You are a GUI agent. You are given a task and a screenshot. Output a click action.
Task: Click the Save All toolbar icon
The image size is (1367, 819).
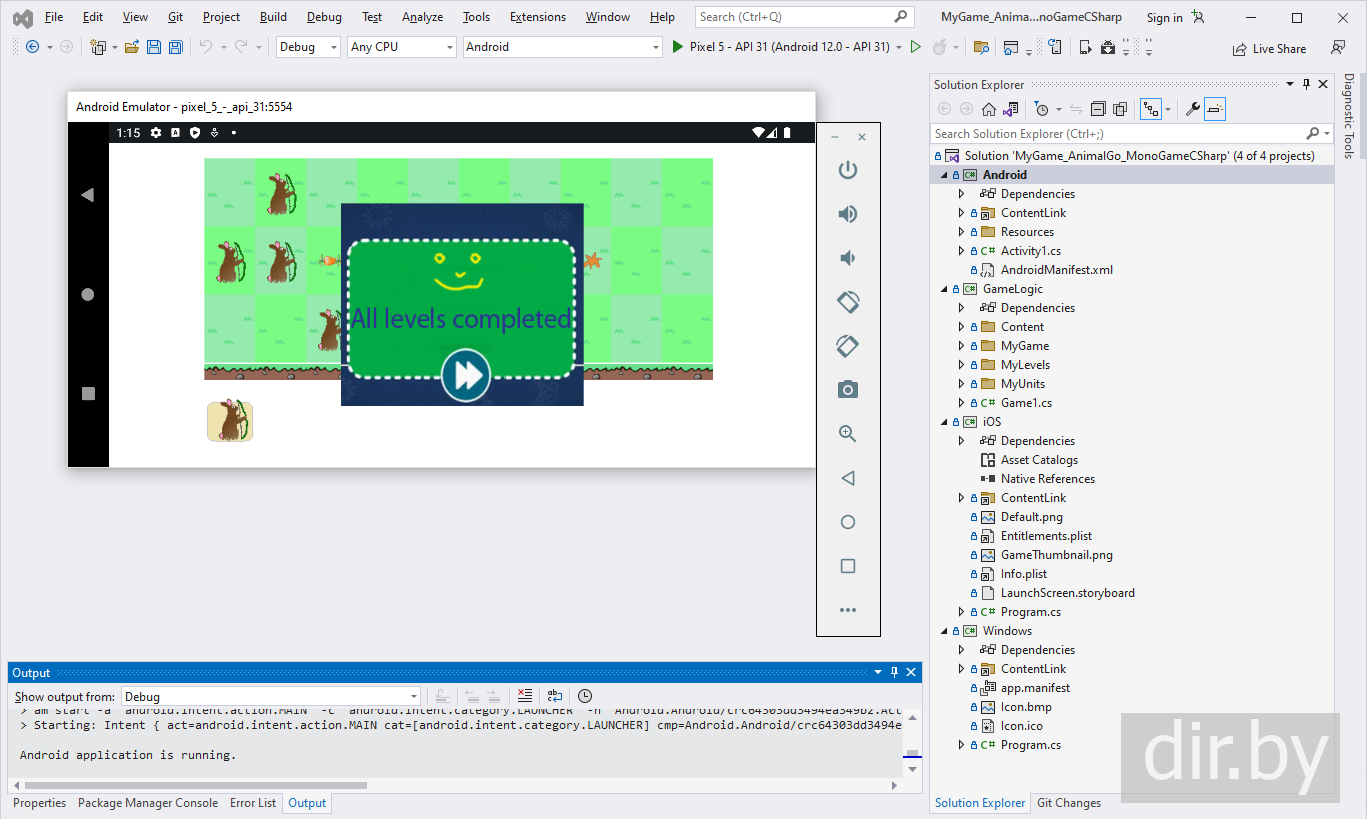[x=176, y=47]
